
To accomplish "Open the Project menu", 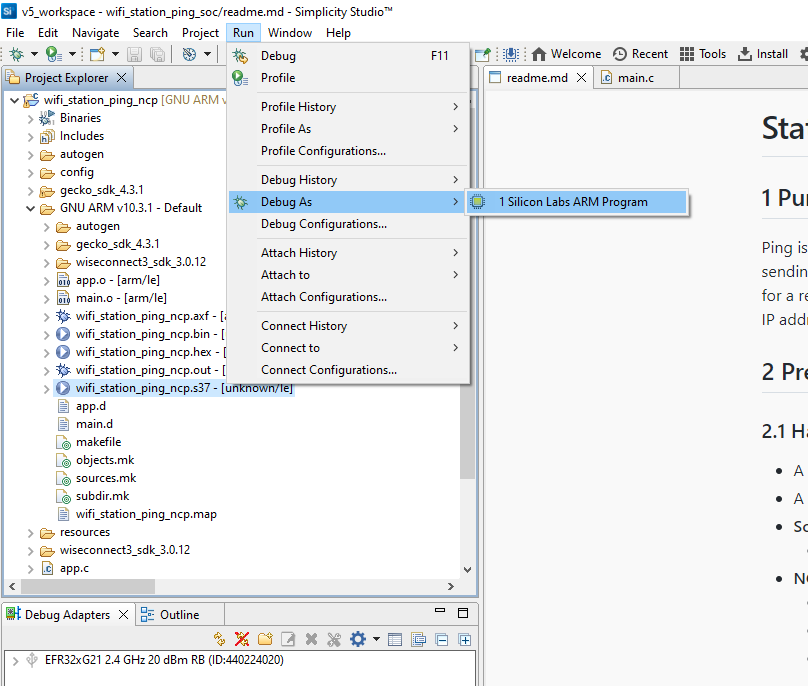I will (x=200, y=32).
